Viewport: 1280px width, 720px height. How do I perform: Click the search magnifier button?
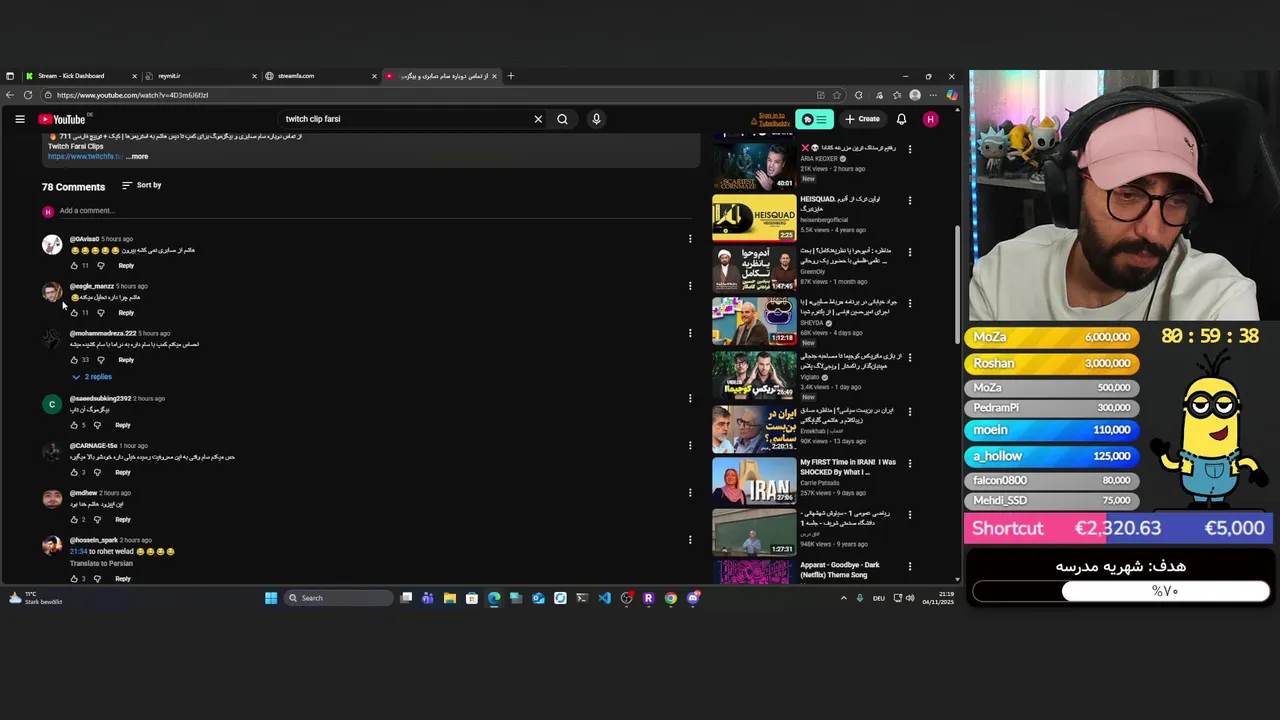point(562,119)
